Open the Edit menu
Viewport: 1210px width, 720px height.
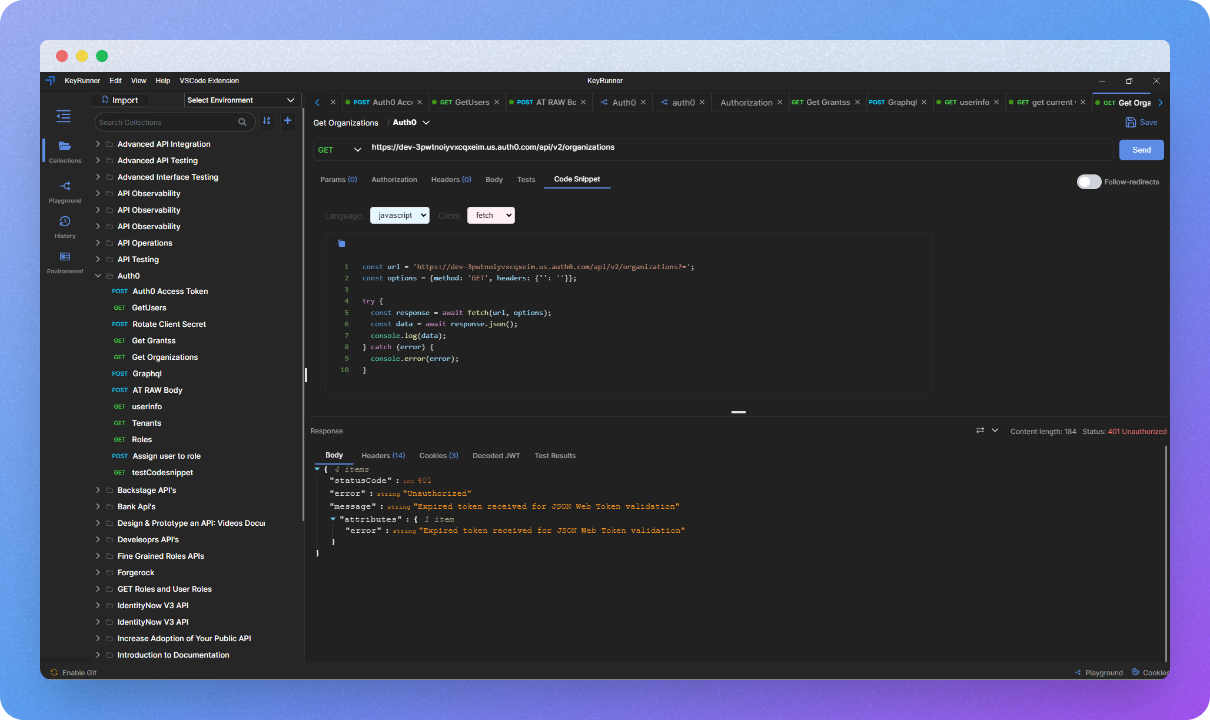pyautogui.click(x=116, y=80)
